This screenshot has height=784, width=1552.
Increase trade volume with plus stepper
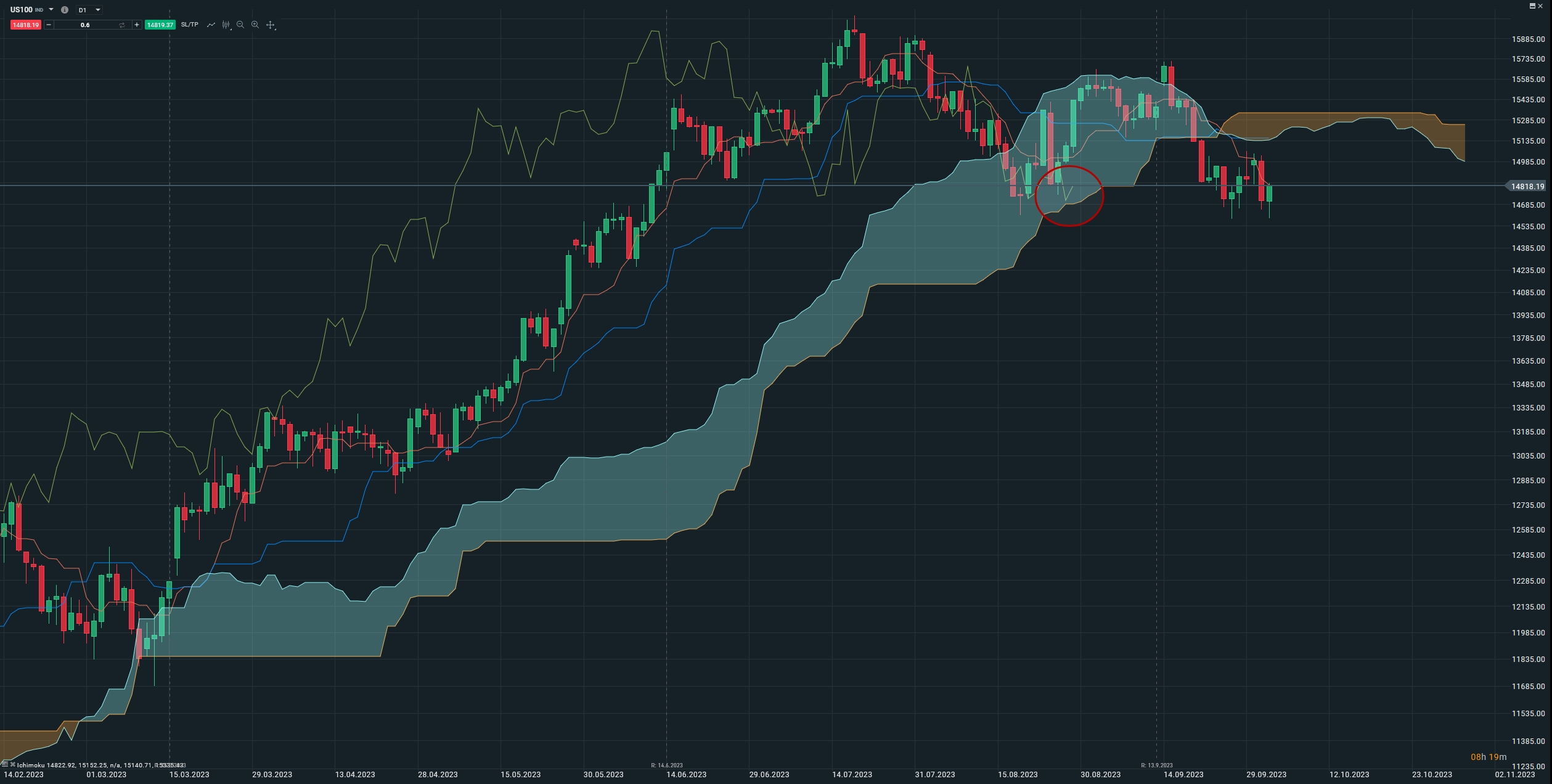point(137,25)
